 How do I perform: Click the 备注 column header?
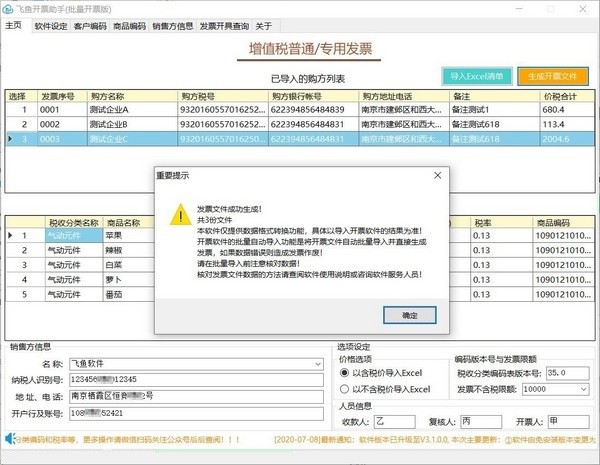pos(494,96)
